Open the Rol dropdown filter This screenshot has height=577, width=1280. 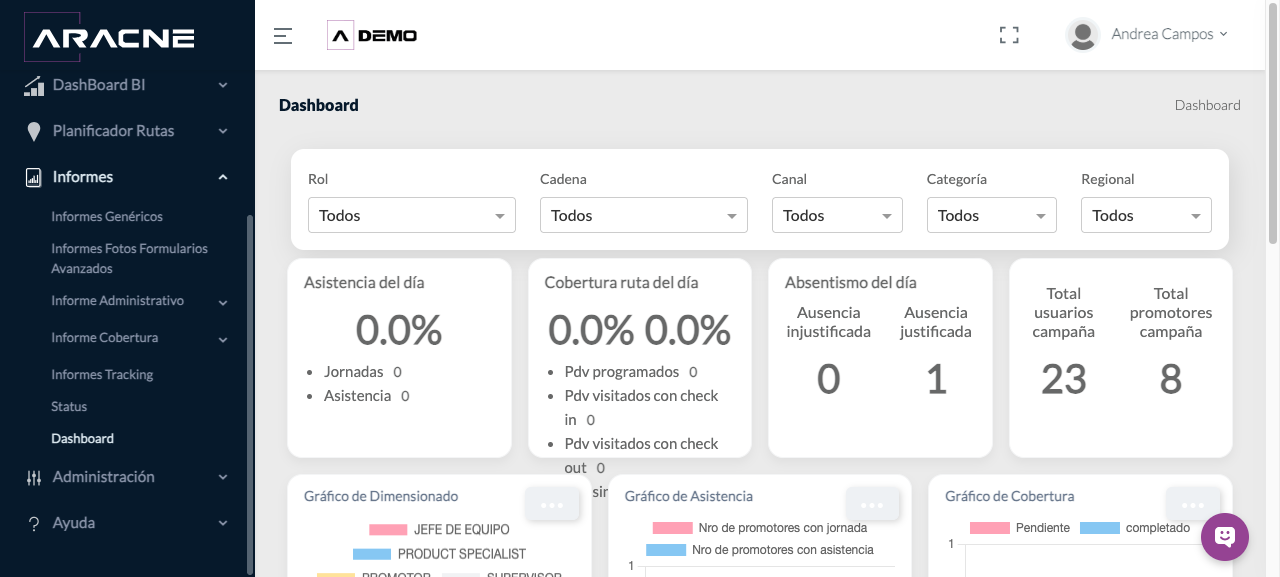click(x=412, y=215)
